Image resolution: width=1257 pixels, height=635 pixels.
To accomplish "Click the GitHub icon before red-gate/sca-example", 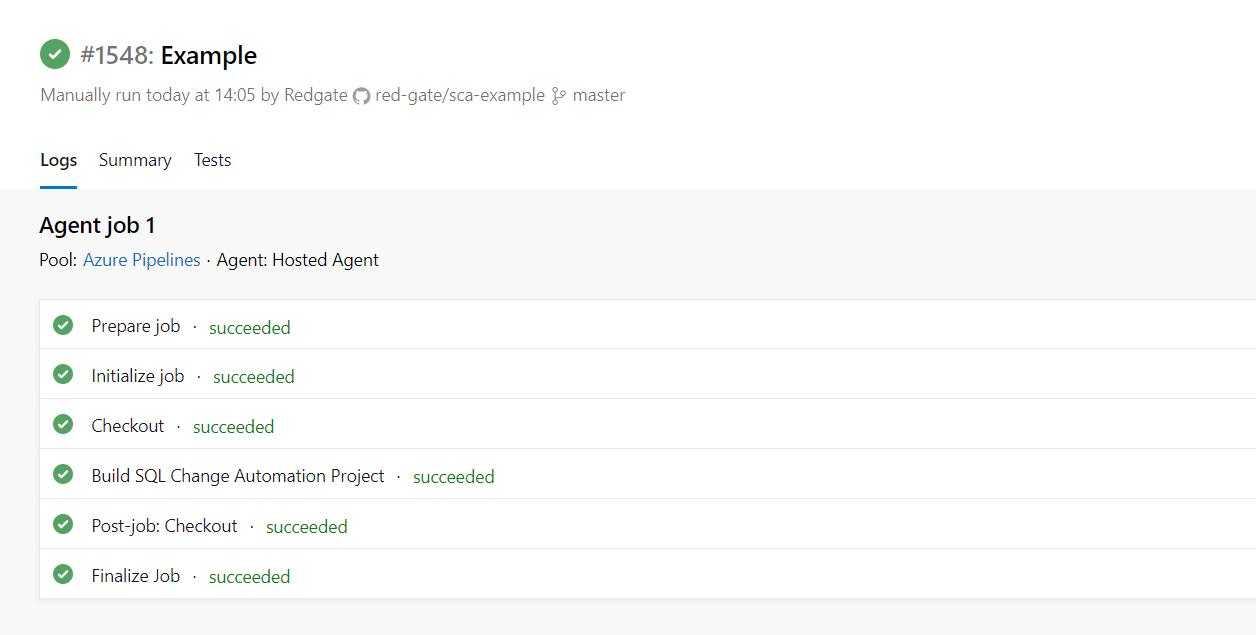I will [x=361, y=96].
